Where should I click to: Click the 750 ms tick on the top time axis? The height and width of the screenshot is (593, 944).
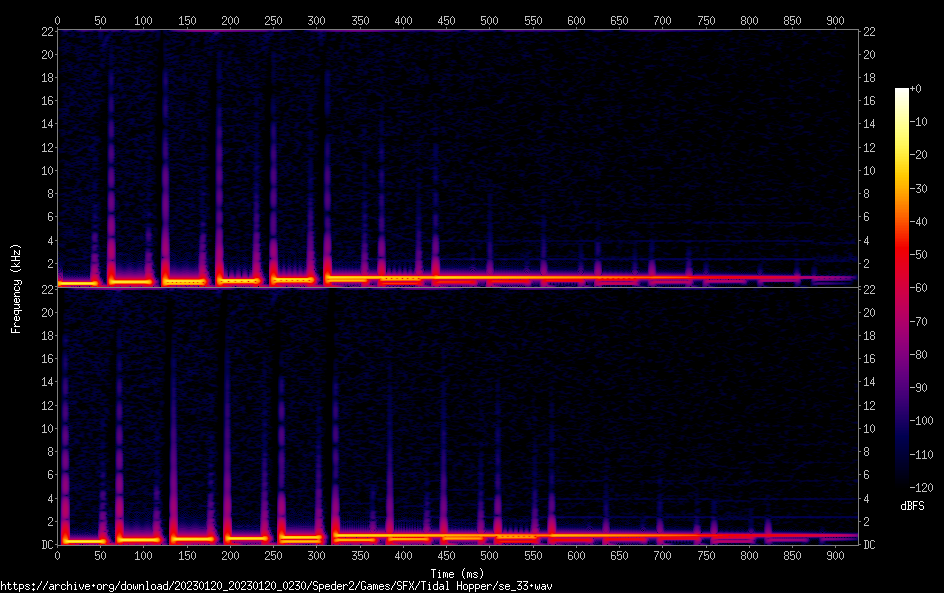click(704, 20)
